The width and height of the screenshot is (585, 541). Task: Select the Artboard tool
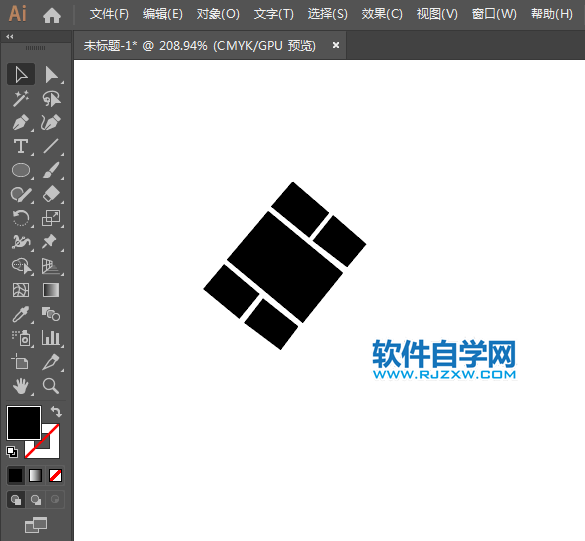[21, 362]
